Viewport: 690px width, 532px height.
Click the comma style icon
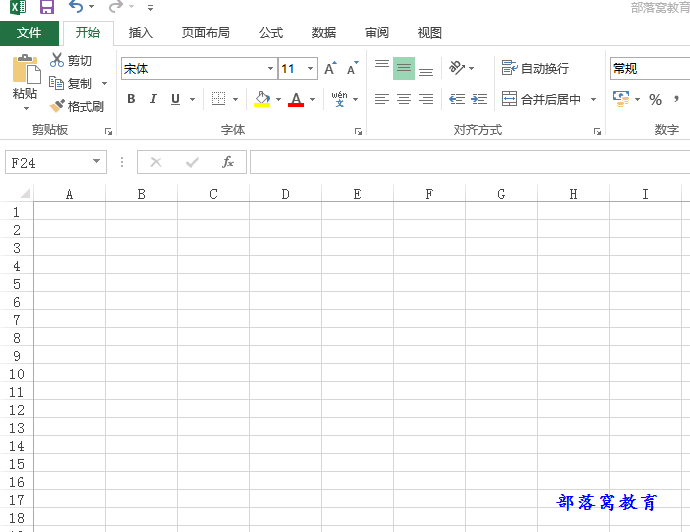point(676,99)
